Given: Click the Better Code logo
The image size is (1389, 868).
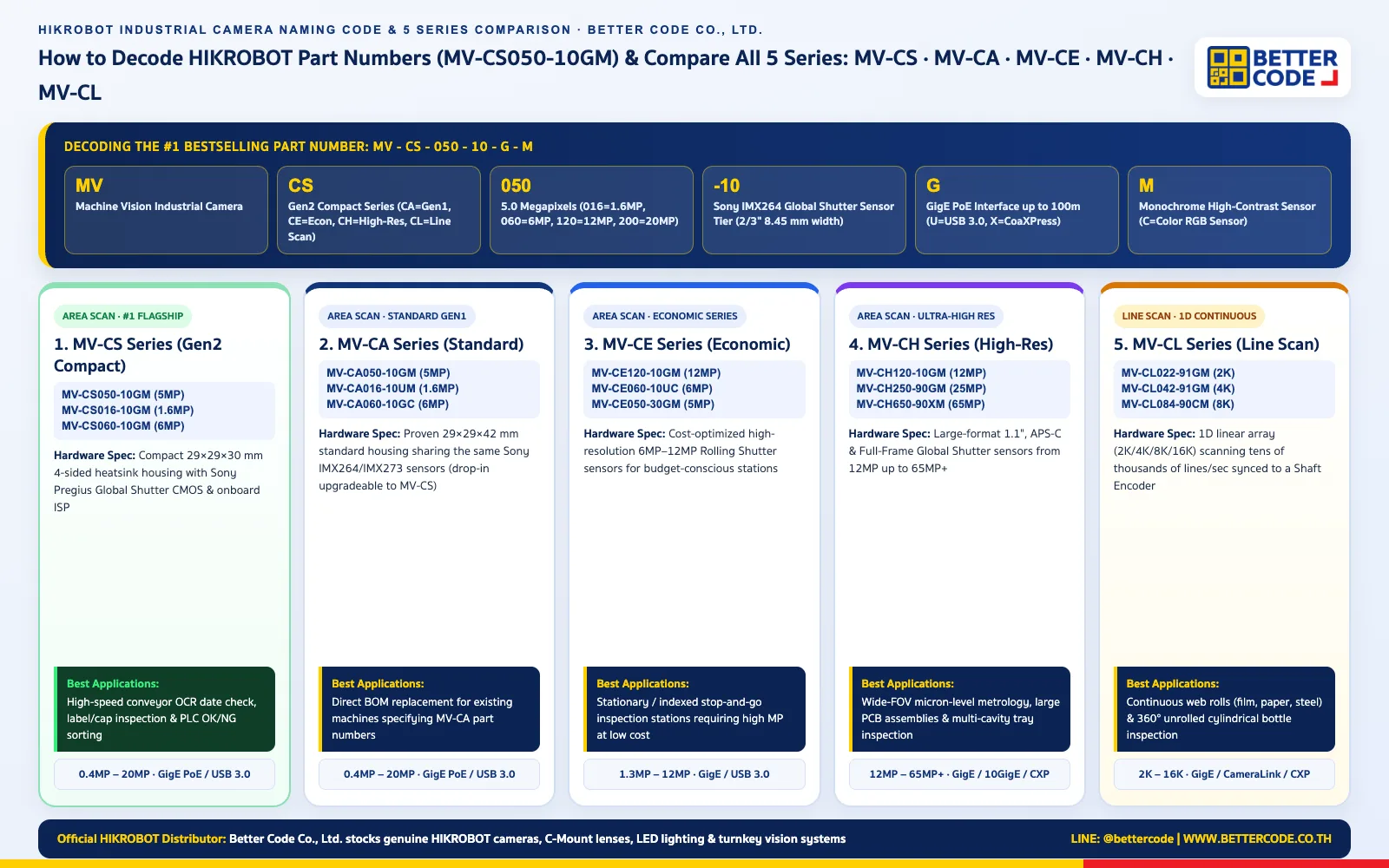Looking at the screenshot, I should coord(1273,67).
